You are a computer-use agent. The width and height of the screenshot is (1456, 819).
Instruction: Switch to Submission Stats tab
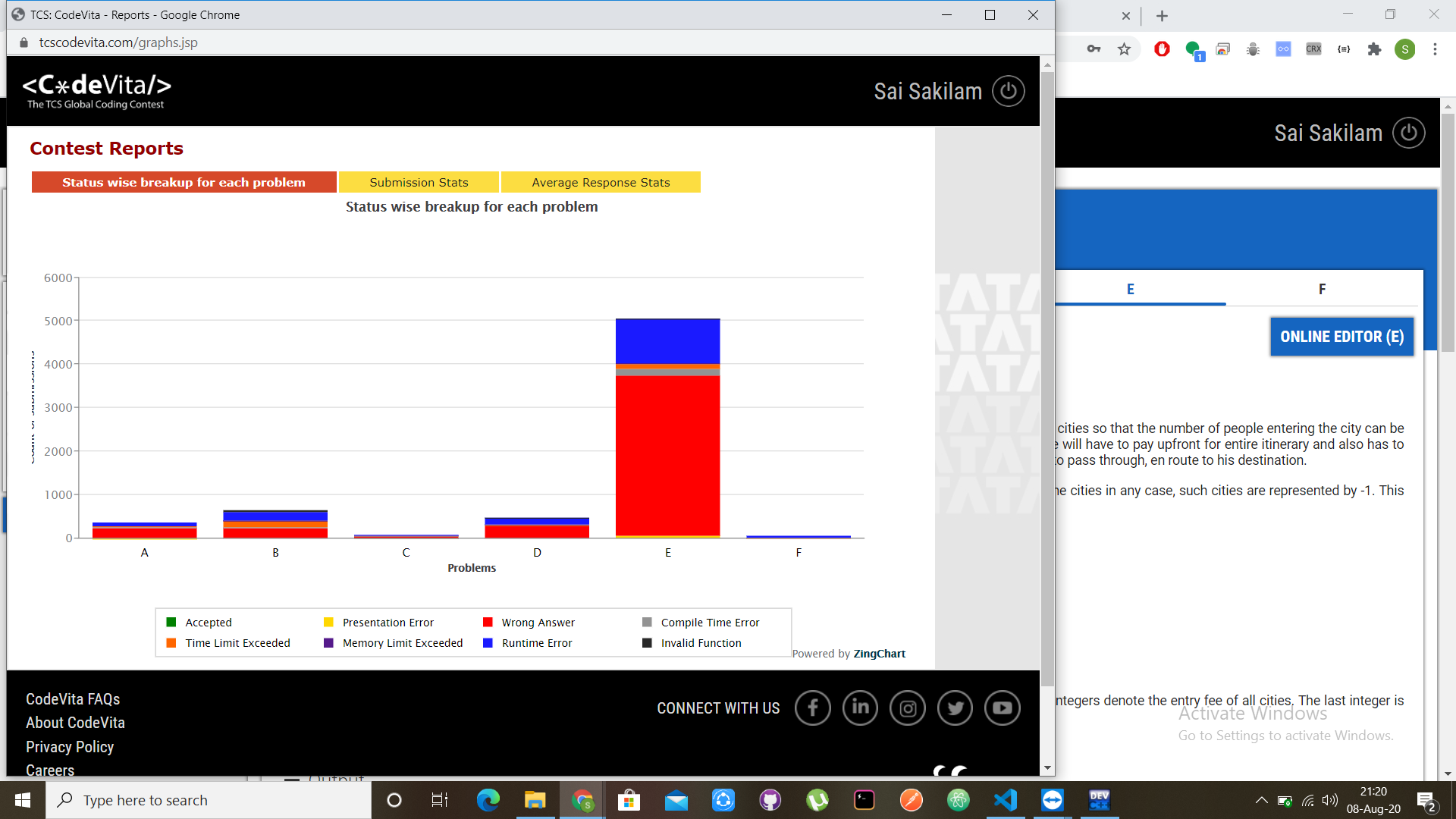coord(419,182)
